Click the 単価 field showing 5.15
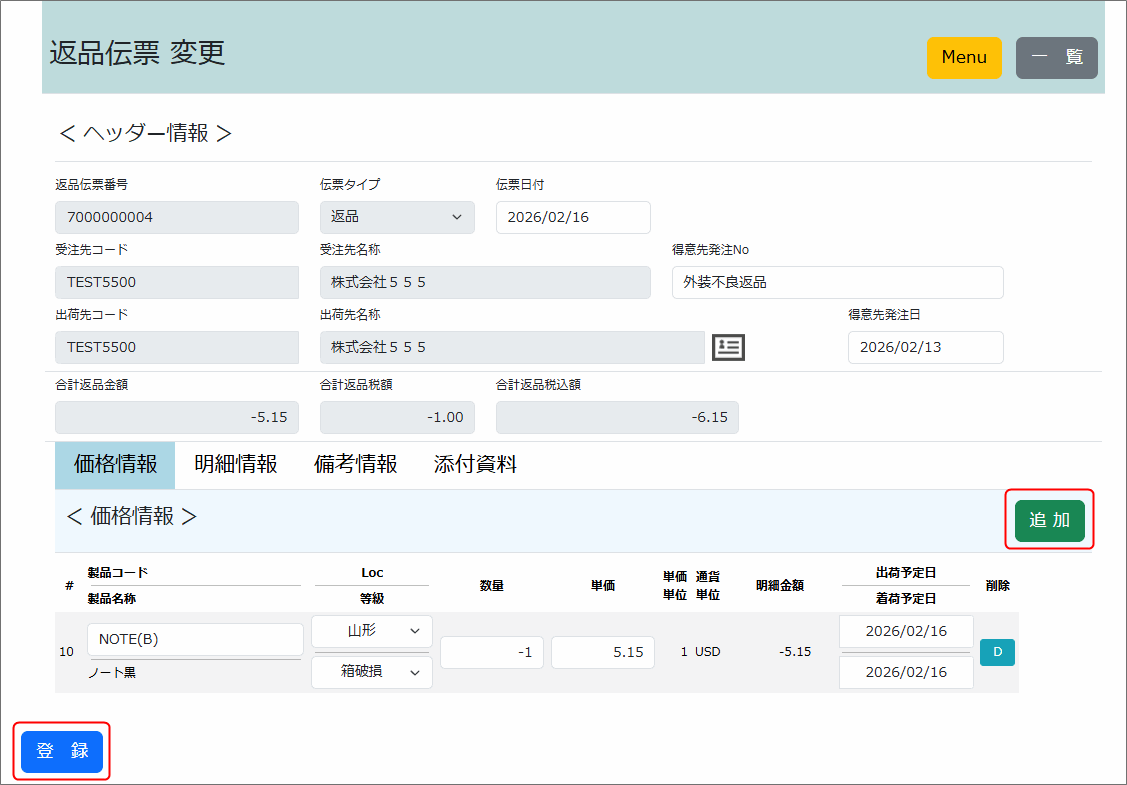This screenshot has height=785, width=1127. 603,652
